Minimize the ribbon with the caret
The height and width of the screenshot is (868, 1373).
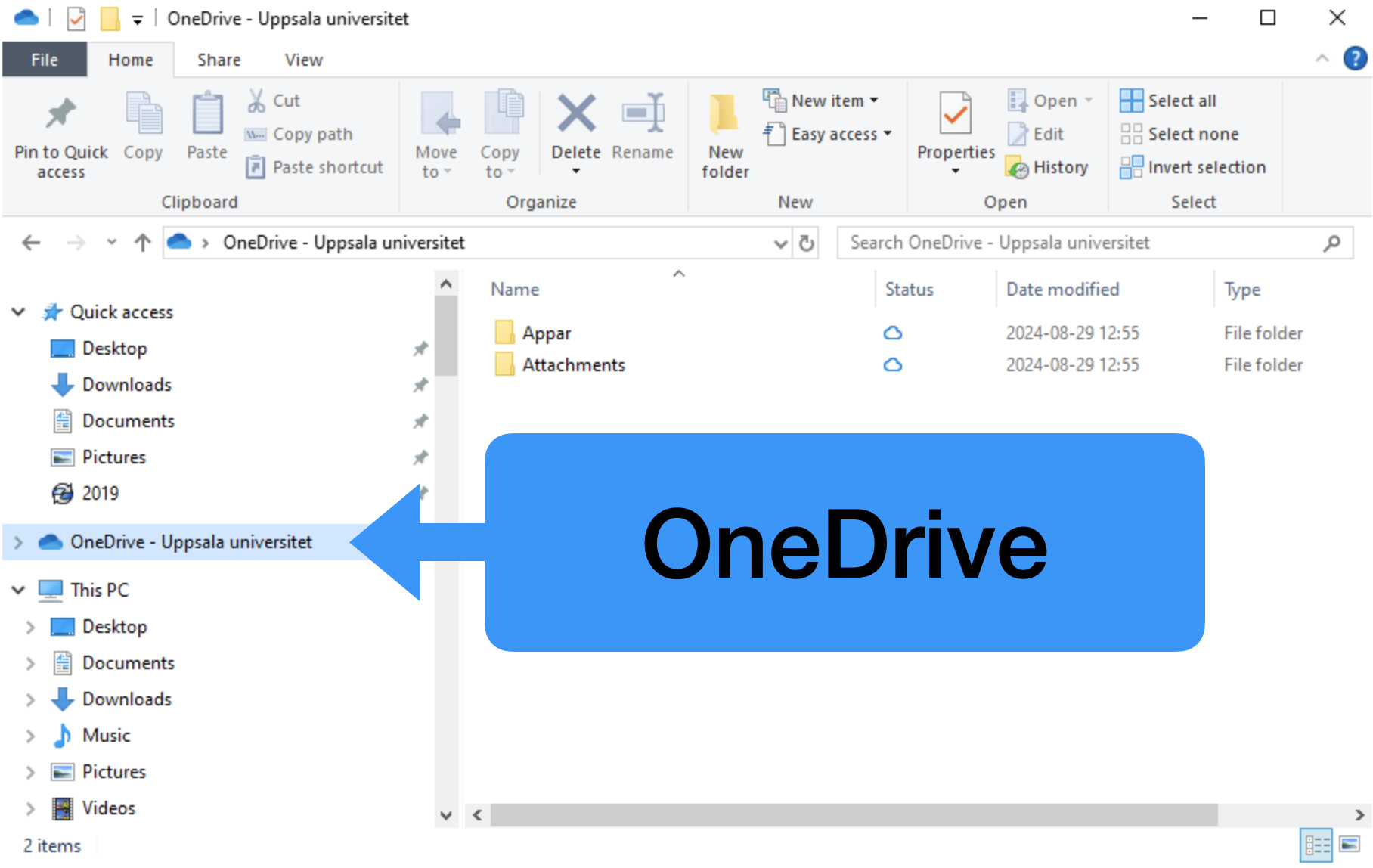click(1322, 58)
